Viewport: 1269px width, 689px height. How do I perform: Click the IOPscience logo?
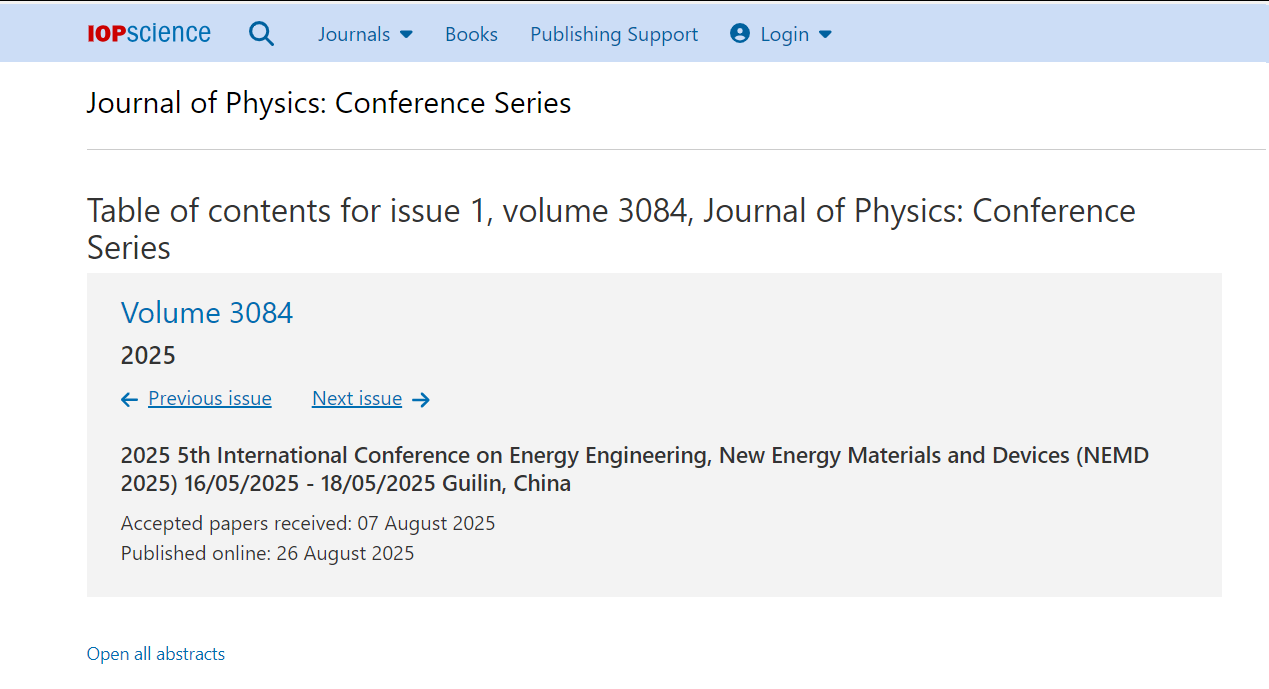tap(149, 33)
